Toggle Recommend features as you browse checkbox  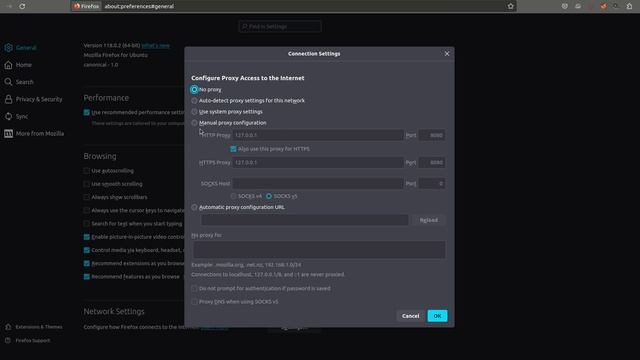(87, 277)
